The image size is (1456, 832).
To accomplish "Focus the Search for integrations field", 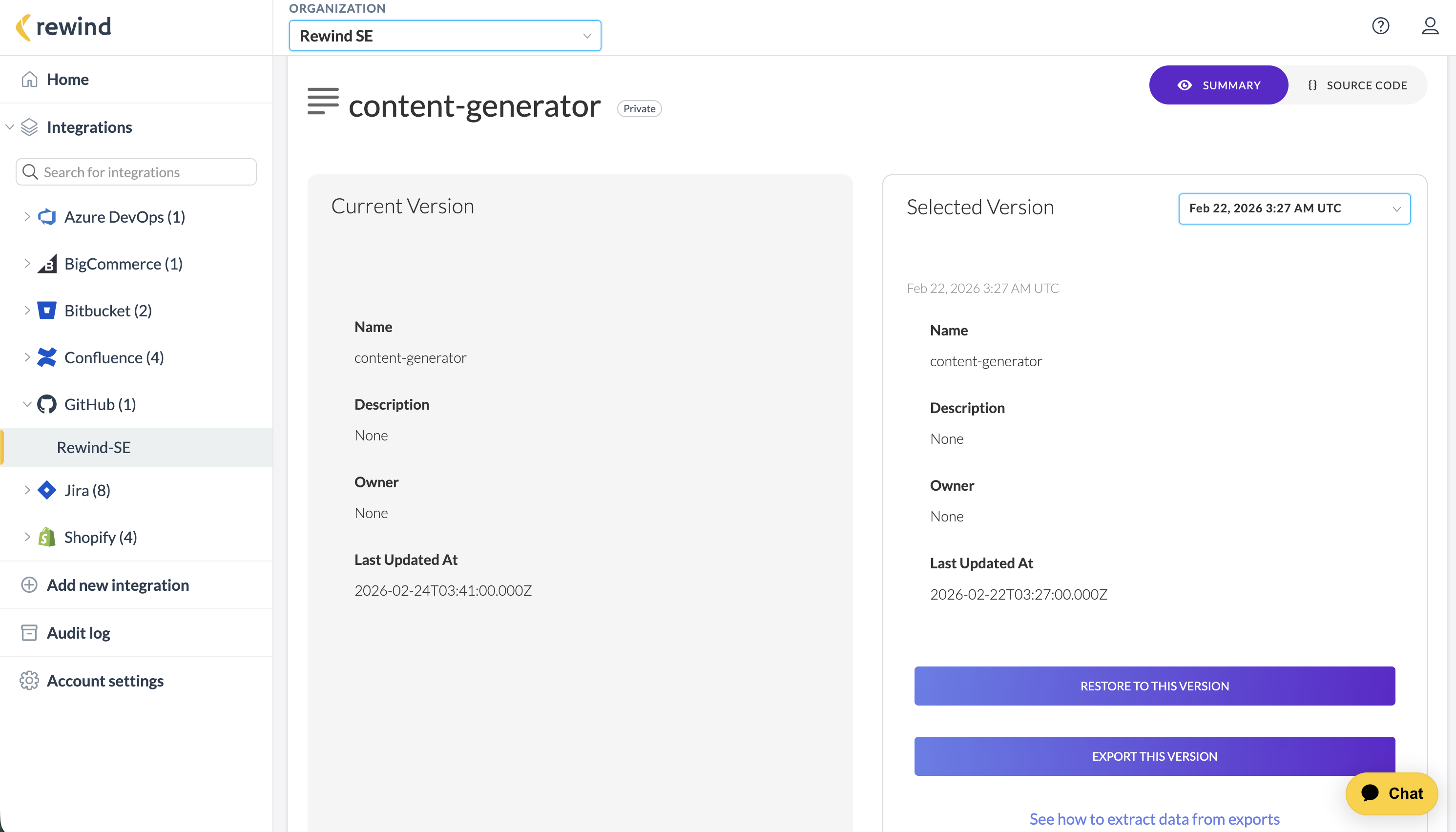I will click(136, 172).
